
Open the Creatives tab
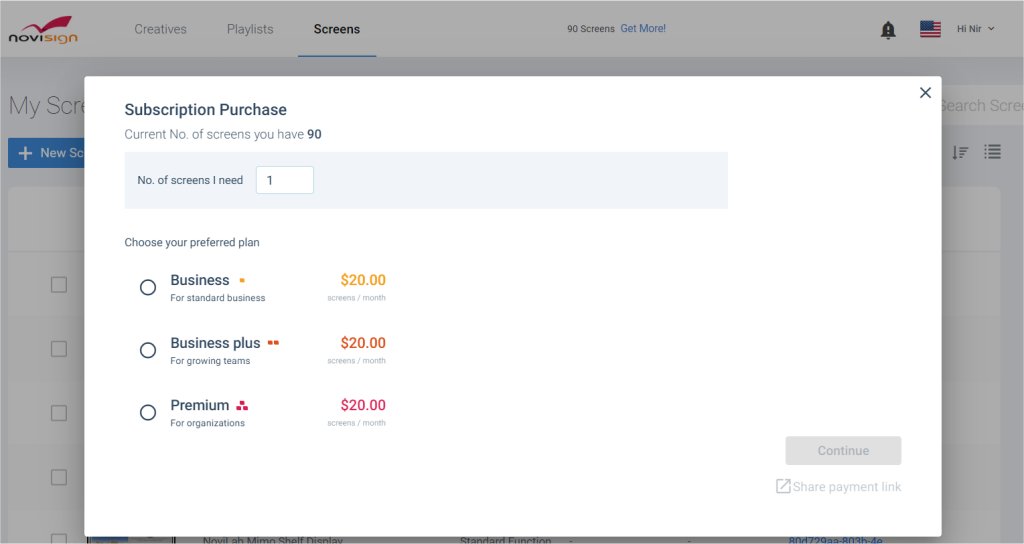(x=160, y=29)
